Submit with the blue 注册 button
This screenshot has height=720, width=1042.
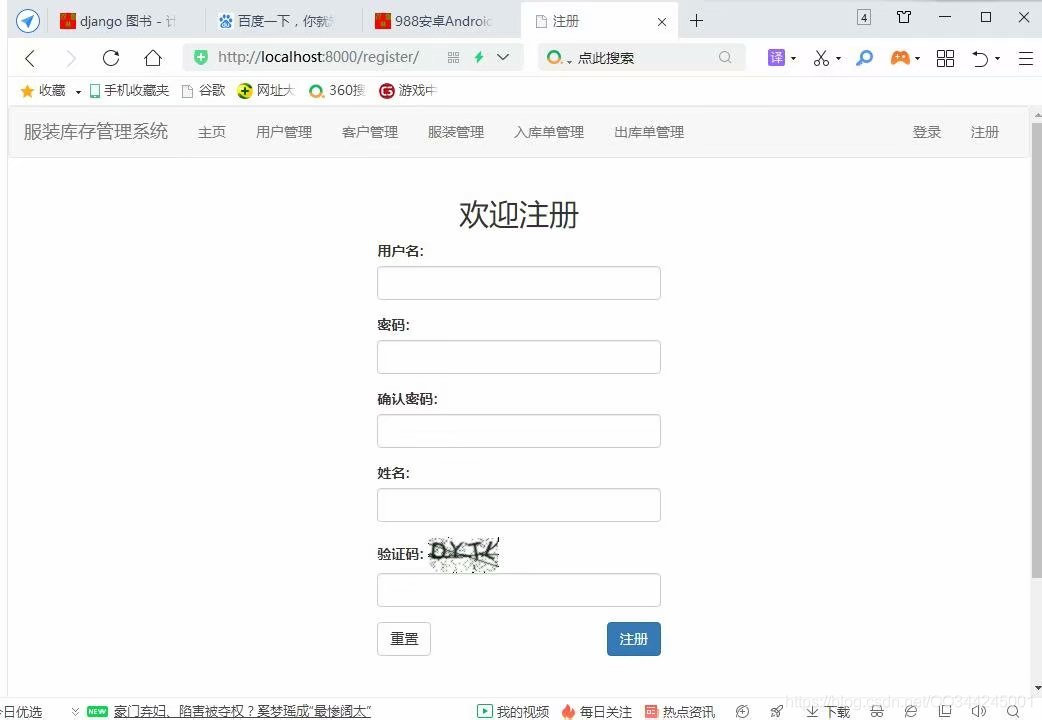(x=634, y=639)
